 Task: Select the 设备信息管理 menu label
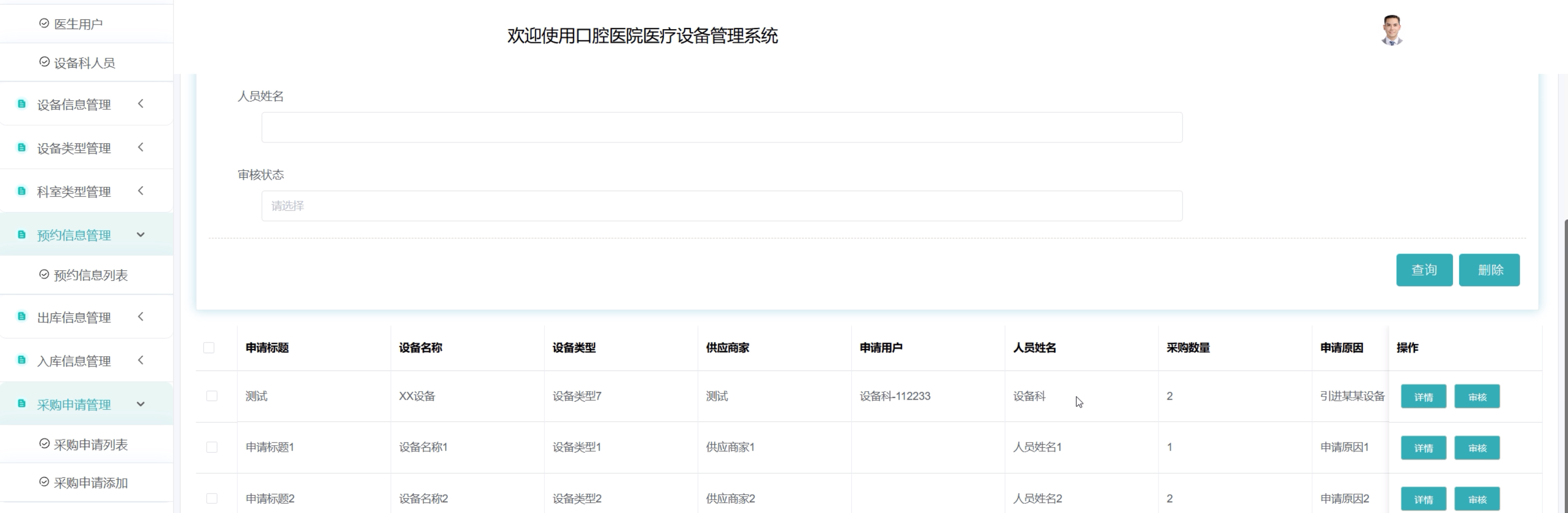click(74, 105)
